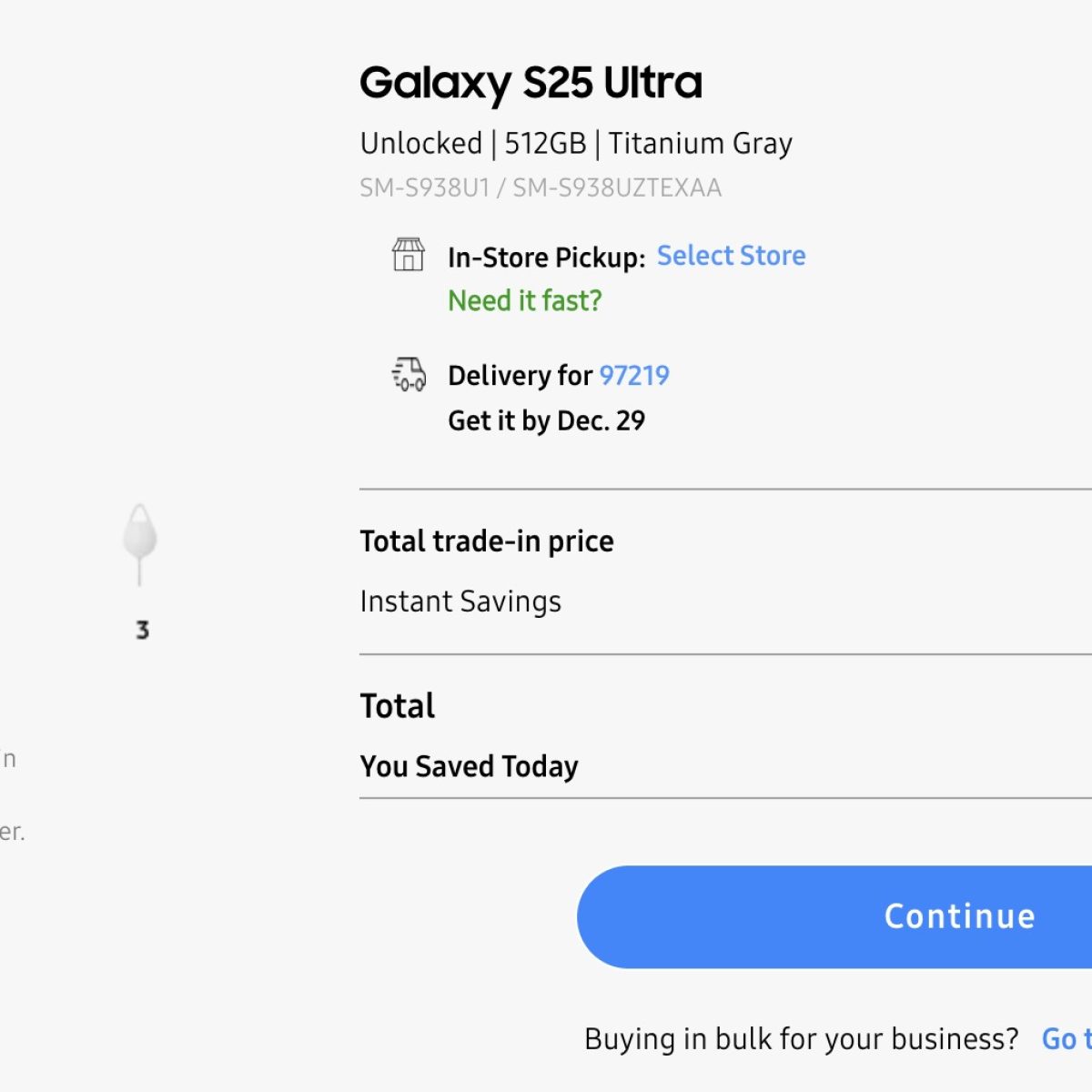Click the "Buying in bulk for your business?" text
The image size is (1092, 1092).
pyautogui.click(x=801, y=1038)
